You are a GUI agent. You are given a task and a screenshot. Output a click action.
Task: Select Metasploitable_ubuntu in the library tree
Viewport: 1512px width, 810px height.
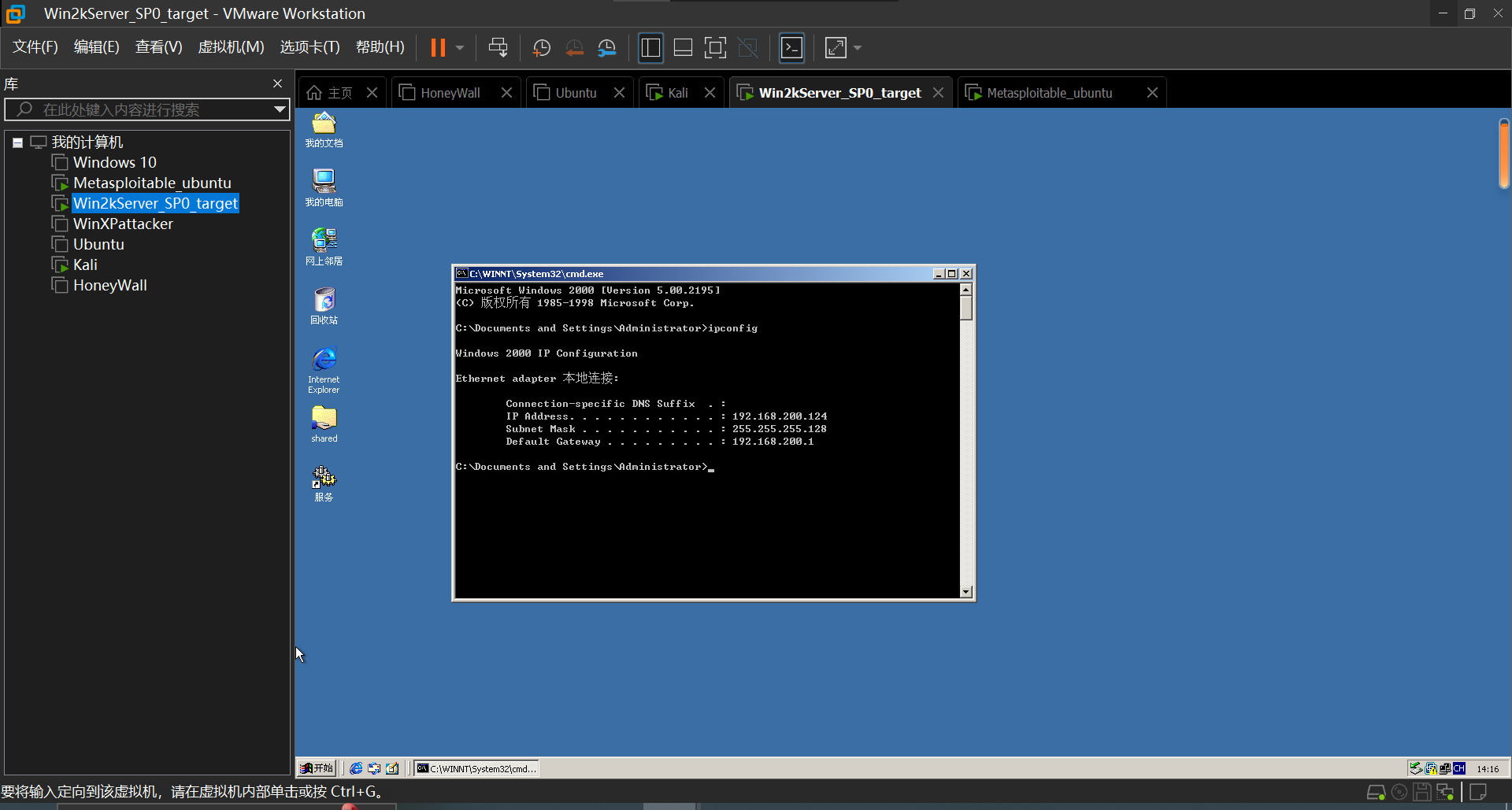point(152,183)
